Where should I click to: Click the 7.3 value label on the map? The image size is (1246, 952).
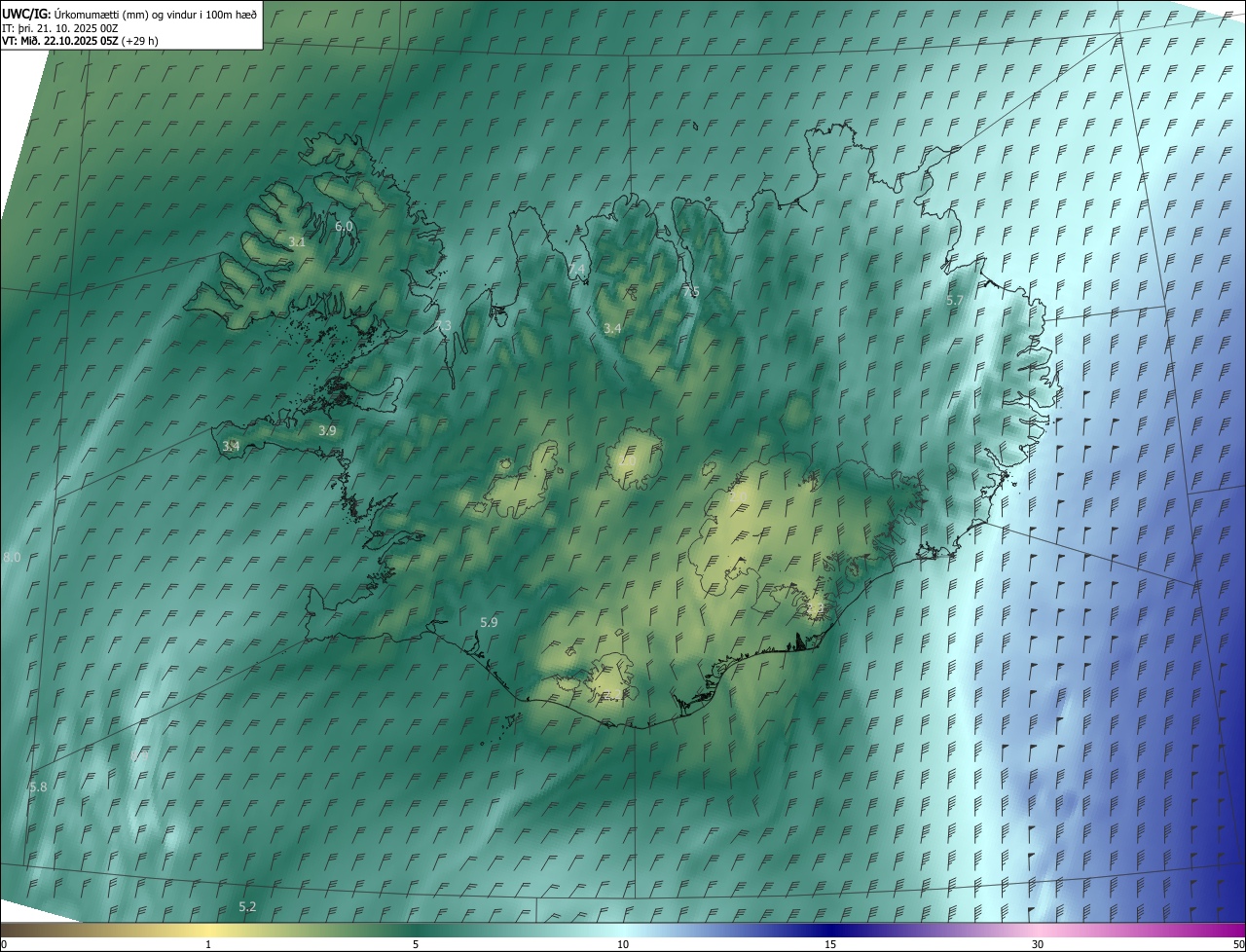(x=442, y=325)
